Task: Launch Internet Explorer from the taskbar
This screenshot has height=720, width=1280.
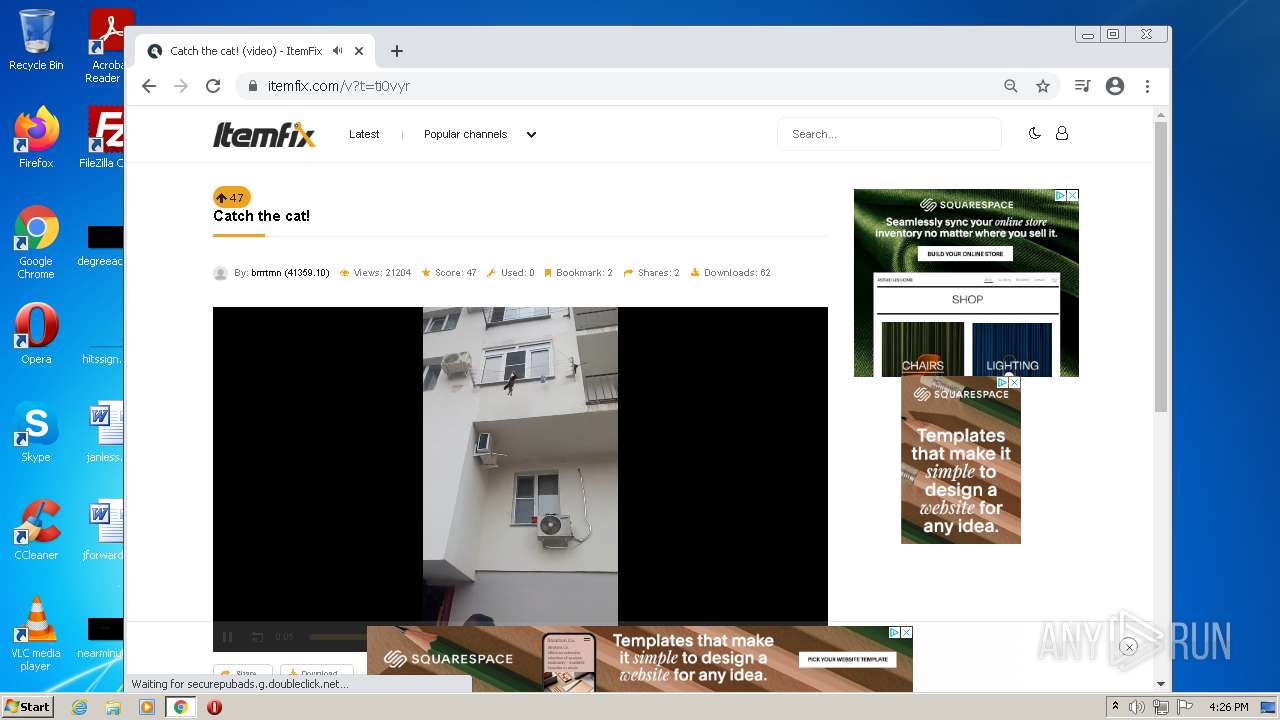Action: point(79,707)
